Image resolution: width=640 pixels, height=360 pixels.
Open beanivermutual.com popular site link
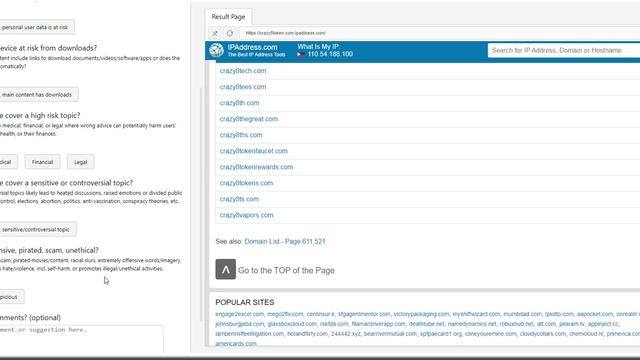point(390,333)
